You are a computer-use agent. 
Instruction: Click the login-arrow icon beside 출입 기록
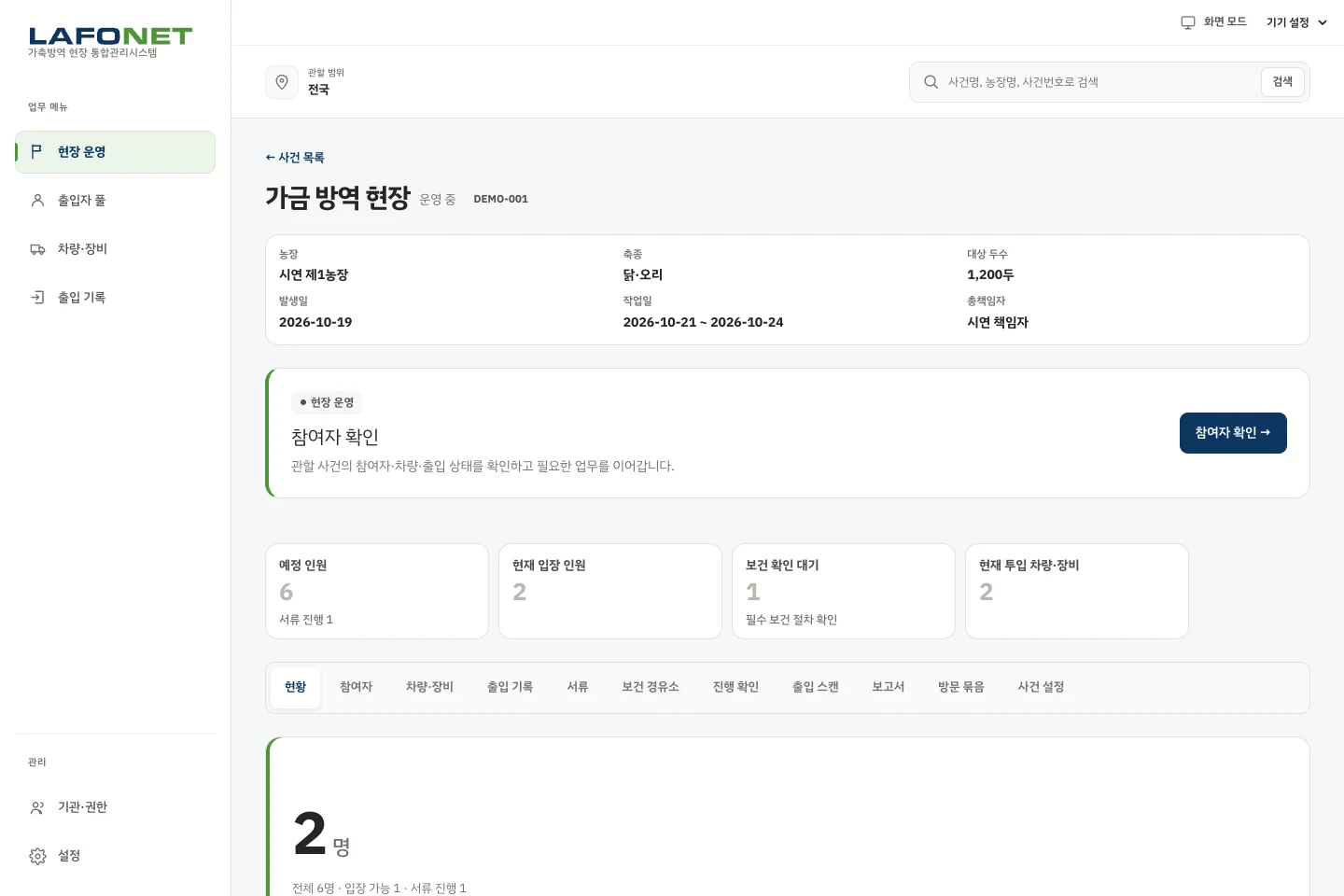coord(37,298)
